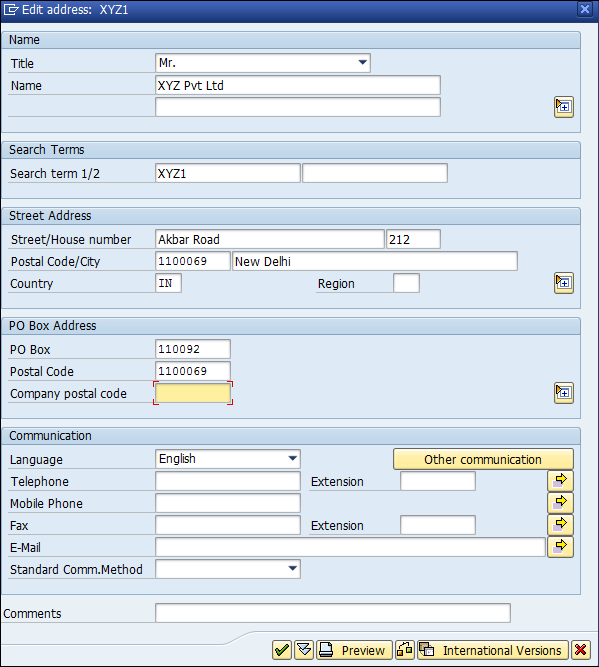Open more Telephone numbers via arrow icon

tap(560, 481)
